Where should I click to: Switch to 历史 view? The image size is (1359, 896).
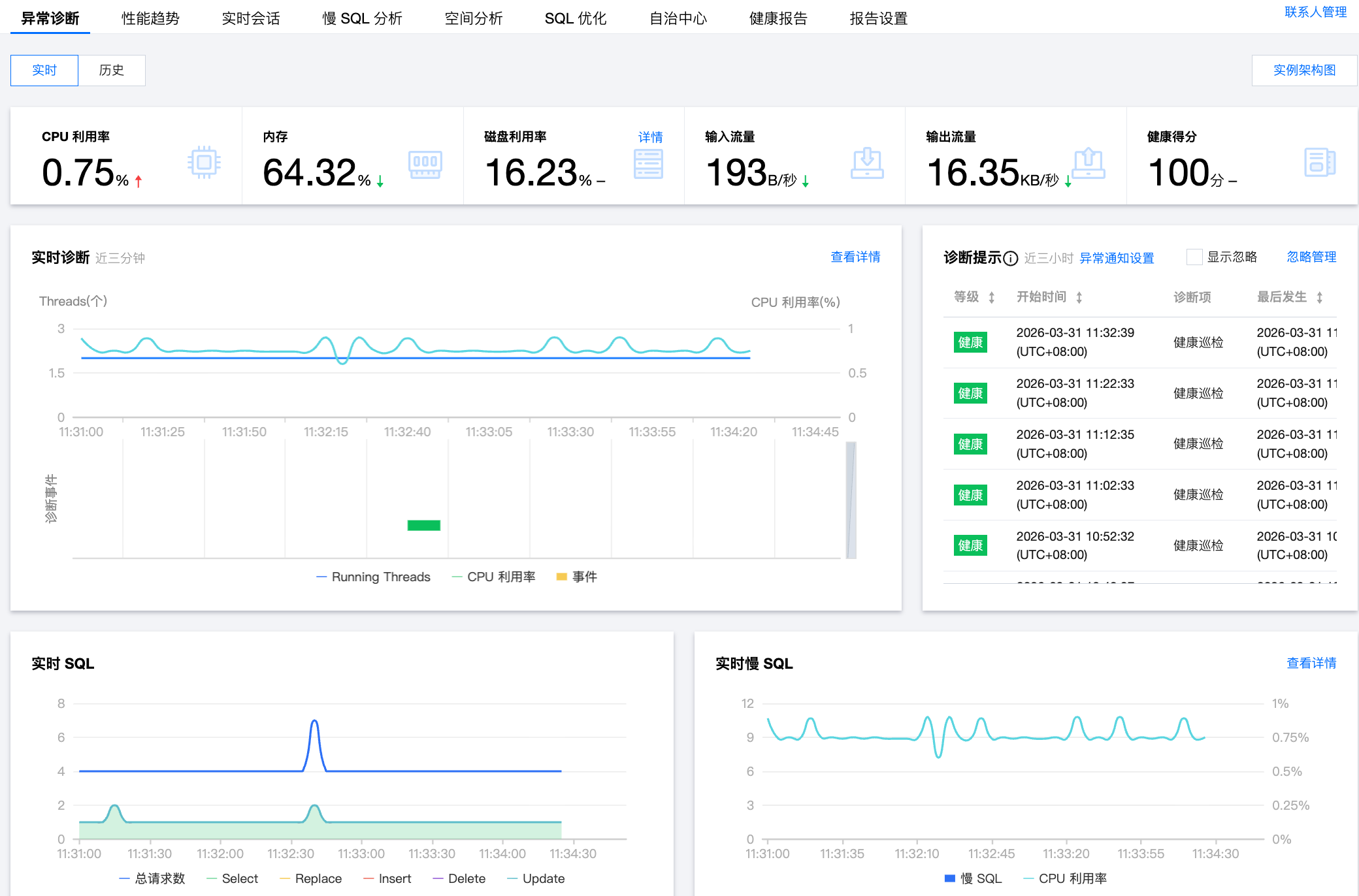click(x=112, y=71)
